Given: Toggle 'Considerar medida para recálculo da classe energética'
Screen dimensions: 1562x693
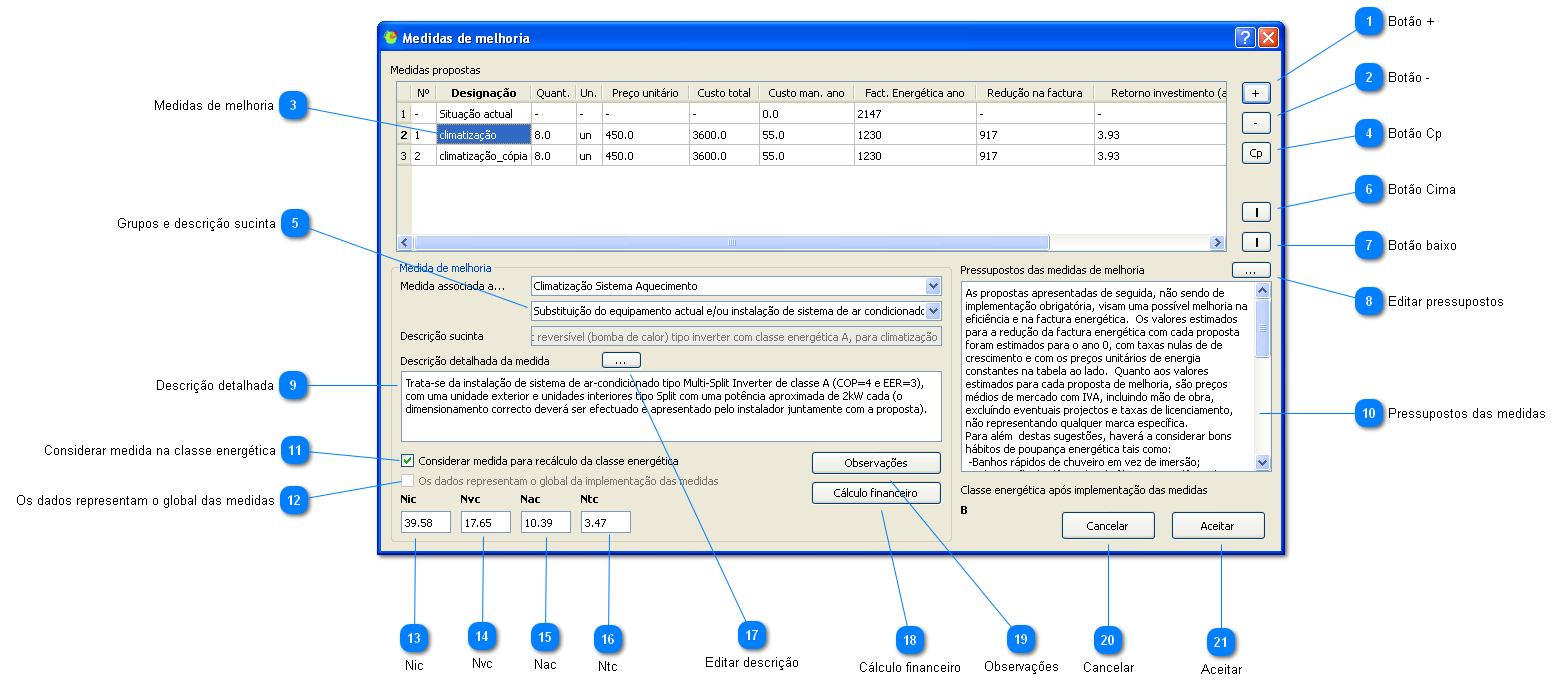Looking at the screenshot, I should tap(408, 461).
